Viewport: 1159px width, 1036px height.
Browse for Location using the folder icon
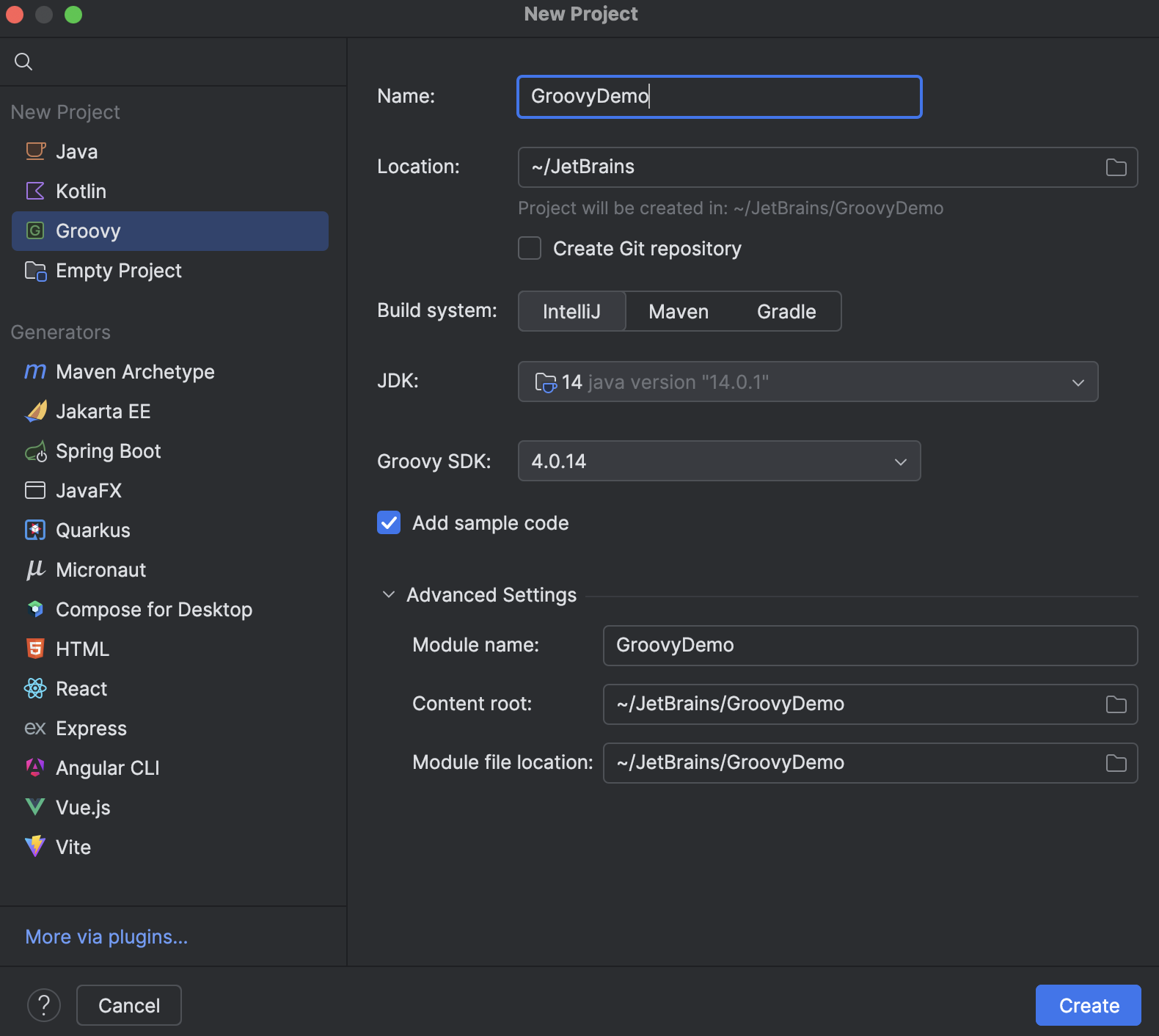pos(1116,168)
